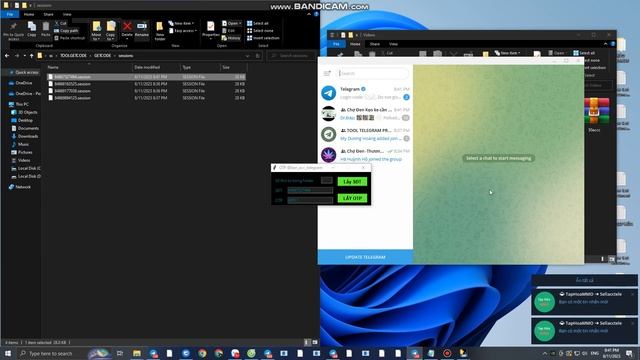The image size is (640, 360).
Task: Click the Telegram official chat avatar
Action: [x=329, y=93]
